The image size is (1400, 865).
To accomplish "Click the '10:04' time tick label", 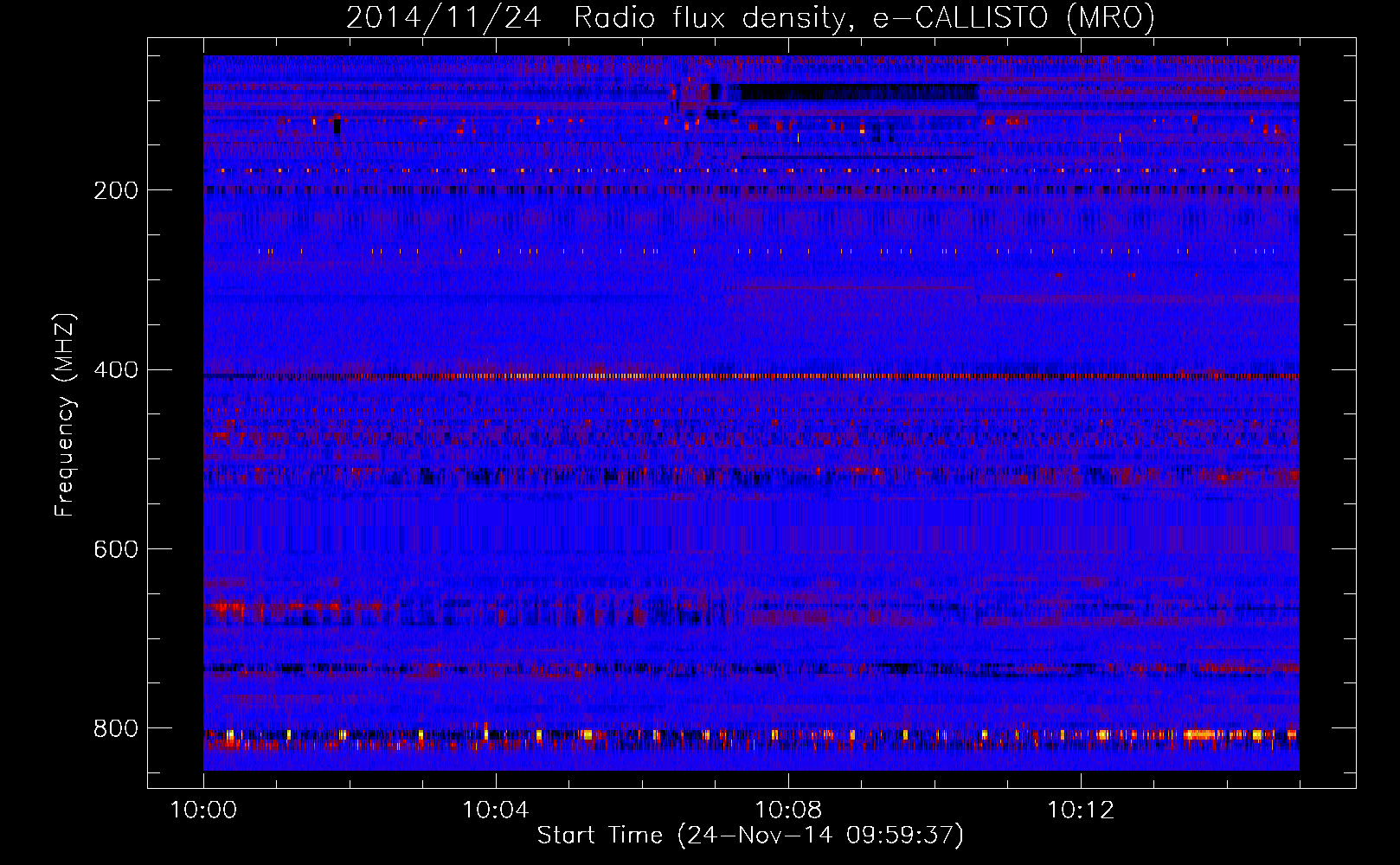I will point(496,811).
